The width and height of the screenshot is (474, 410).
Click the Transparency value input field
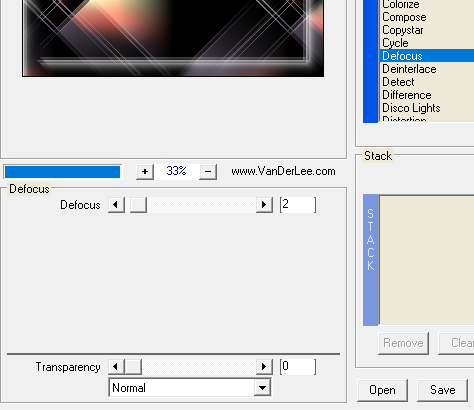pos(298,367)
